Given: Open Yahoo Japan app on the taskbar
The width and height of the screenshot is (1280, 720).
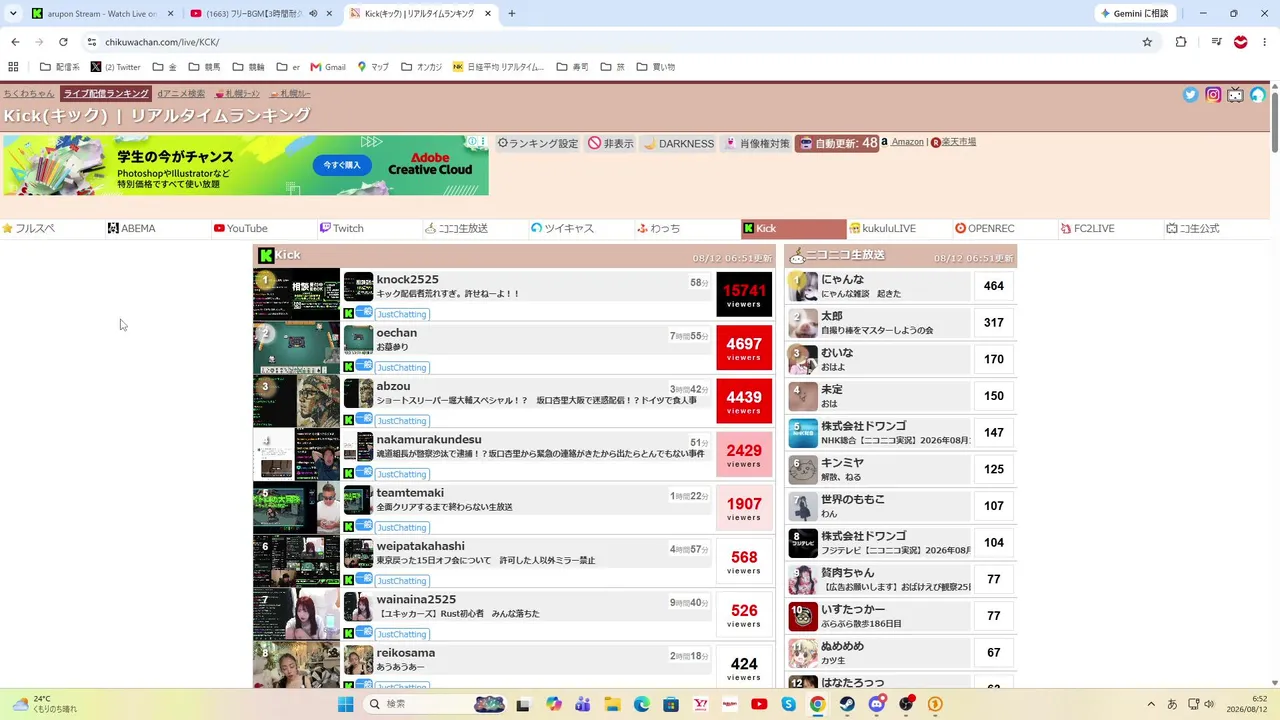Looking at the screenshot, I should tap(701, 704).
